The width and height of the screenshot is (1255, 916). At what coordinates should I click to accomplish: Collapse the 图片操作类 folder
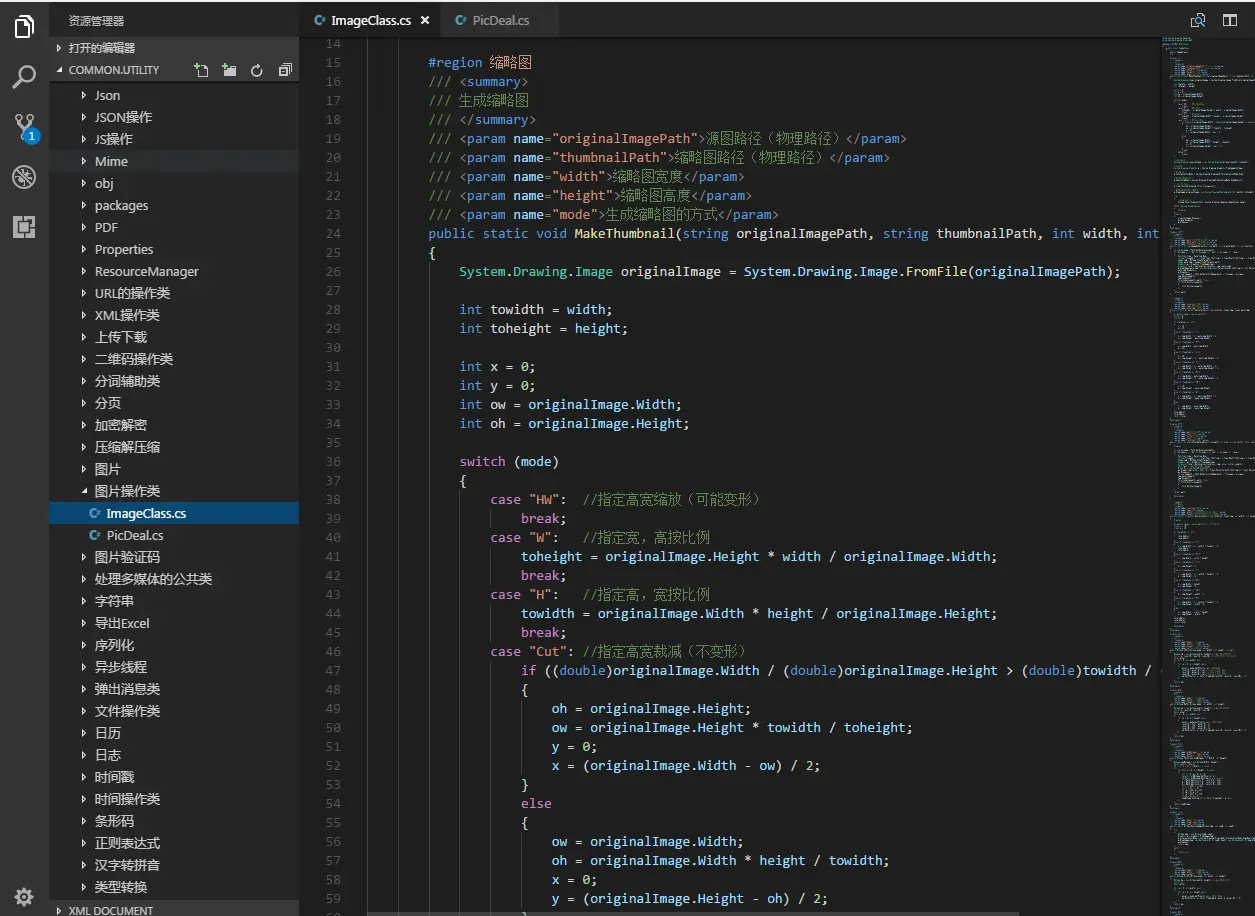[x=127, y=491]
